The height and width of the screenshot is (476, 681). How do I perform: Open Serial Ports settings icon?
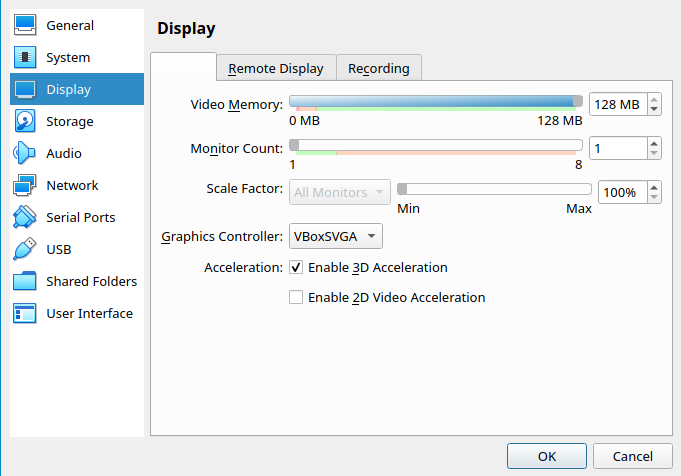click(26, 217)
